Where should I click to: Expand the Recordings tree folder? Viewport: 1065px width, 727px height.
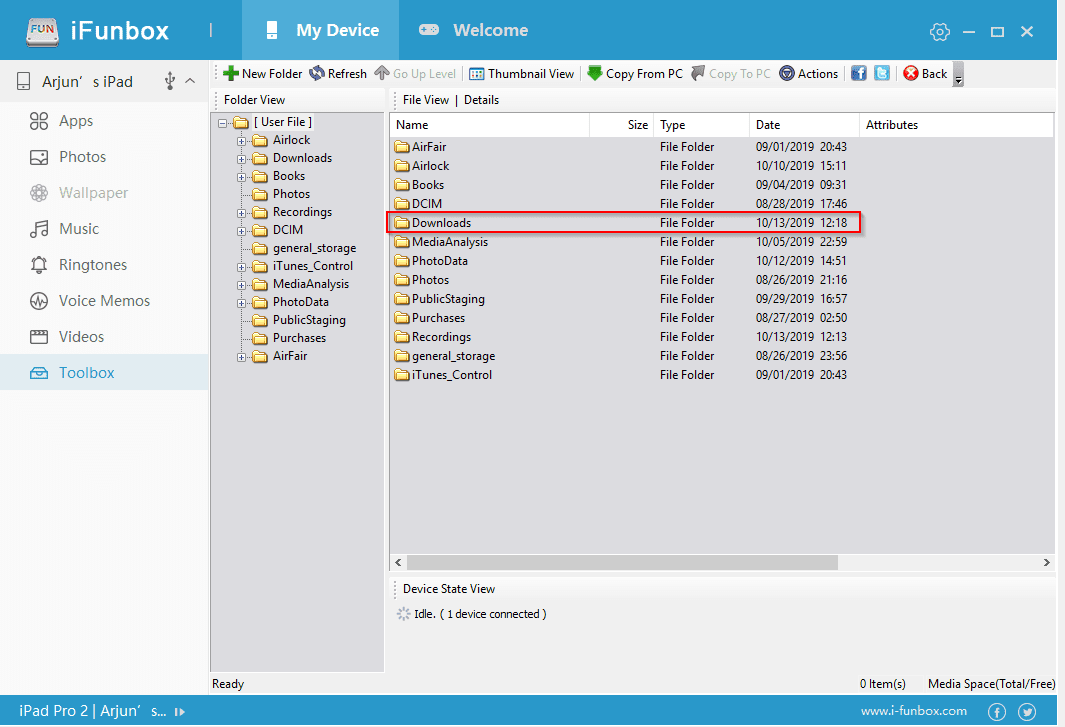tap(241, 213)
